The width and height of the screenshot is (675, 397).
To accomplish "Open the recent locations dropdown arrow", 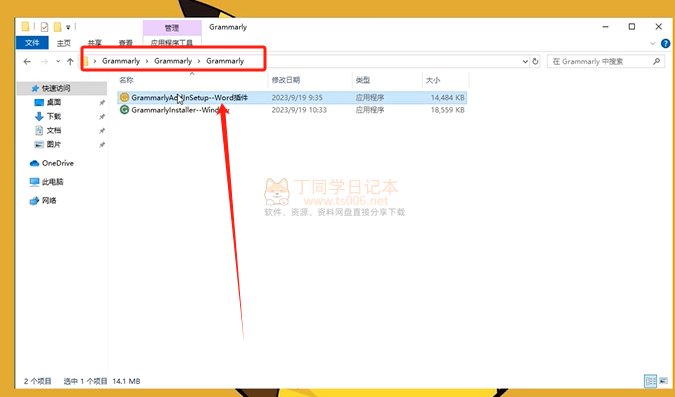I will click(x=58, y=62).
